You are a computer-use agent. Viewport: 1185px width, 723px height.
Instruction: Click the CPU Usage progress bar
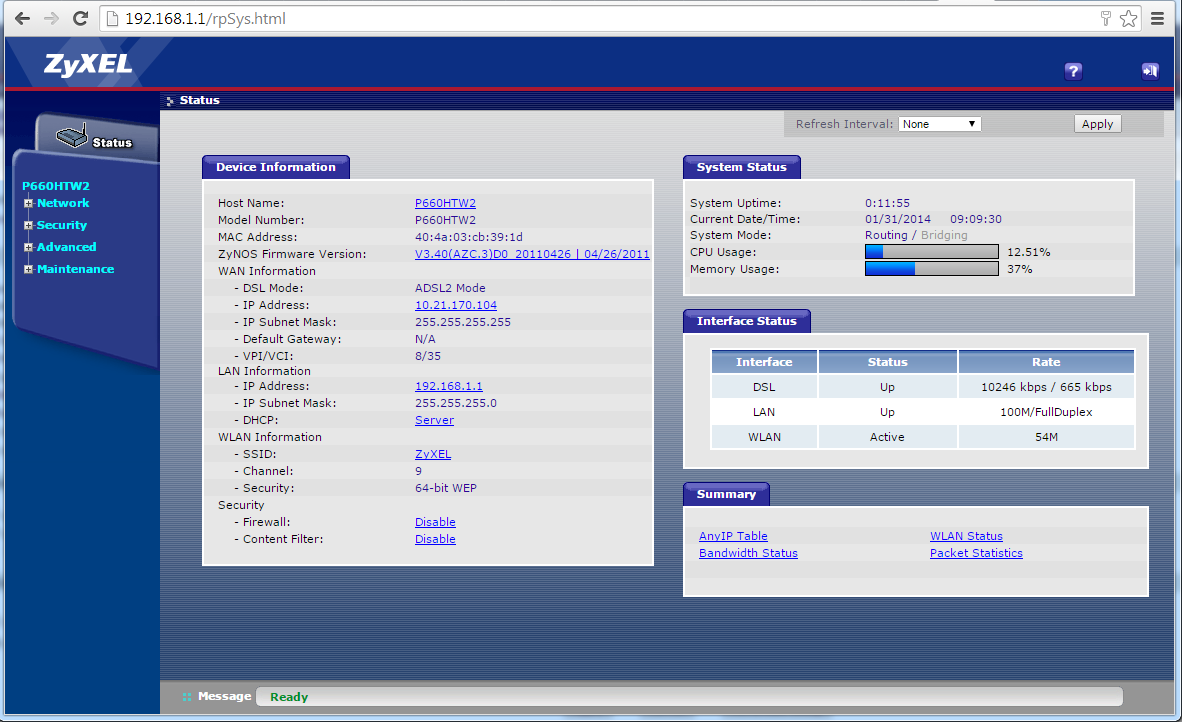pos(931,252)
